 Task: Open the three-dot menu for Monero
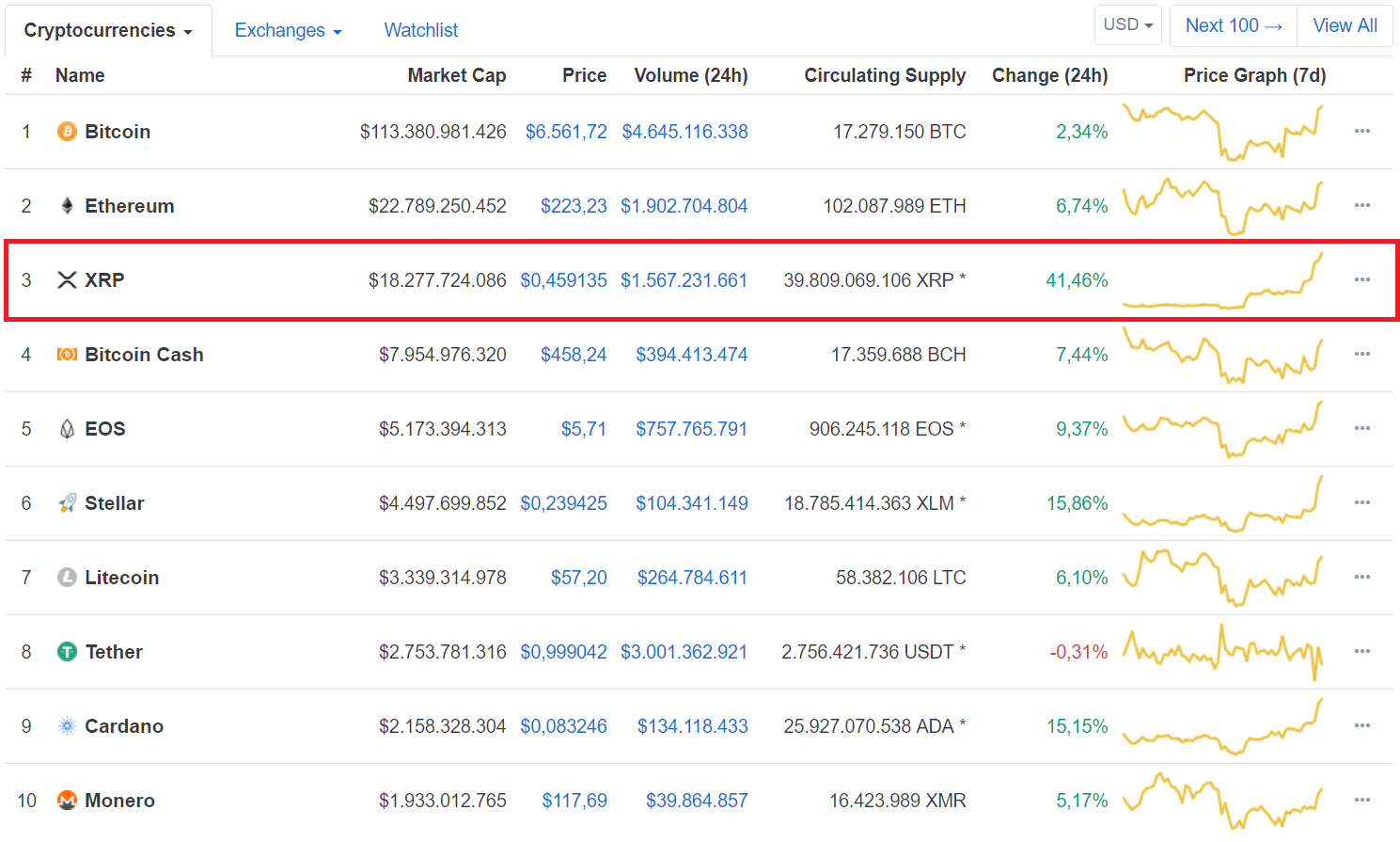pyautogui.click(x=1362, y=800)
